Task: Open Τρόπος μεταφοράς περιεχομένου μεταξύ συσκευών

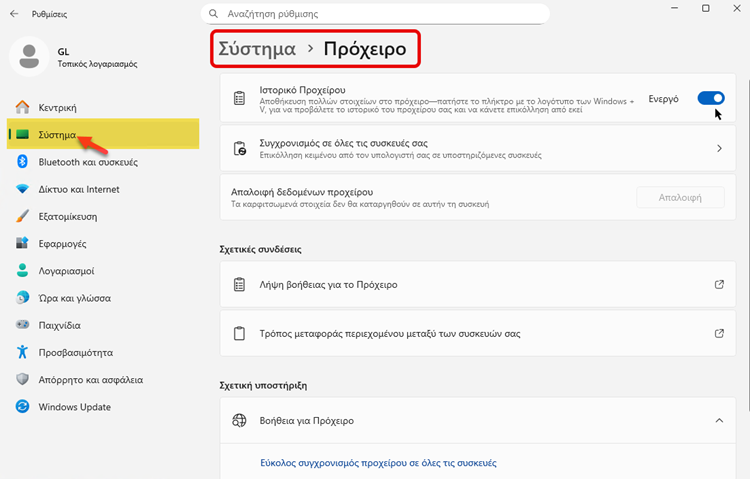Action: pyautogui.click(x=477, y=333)
